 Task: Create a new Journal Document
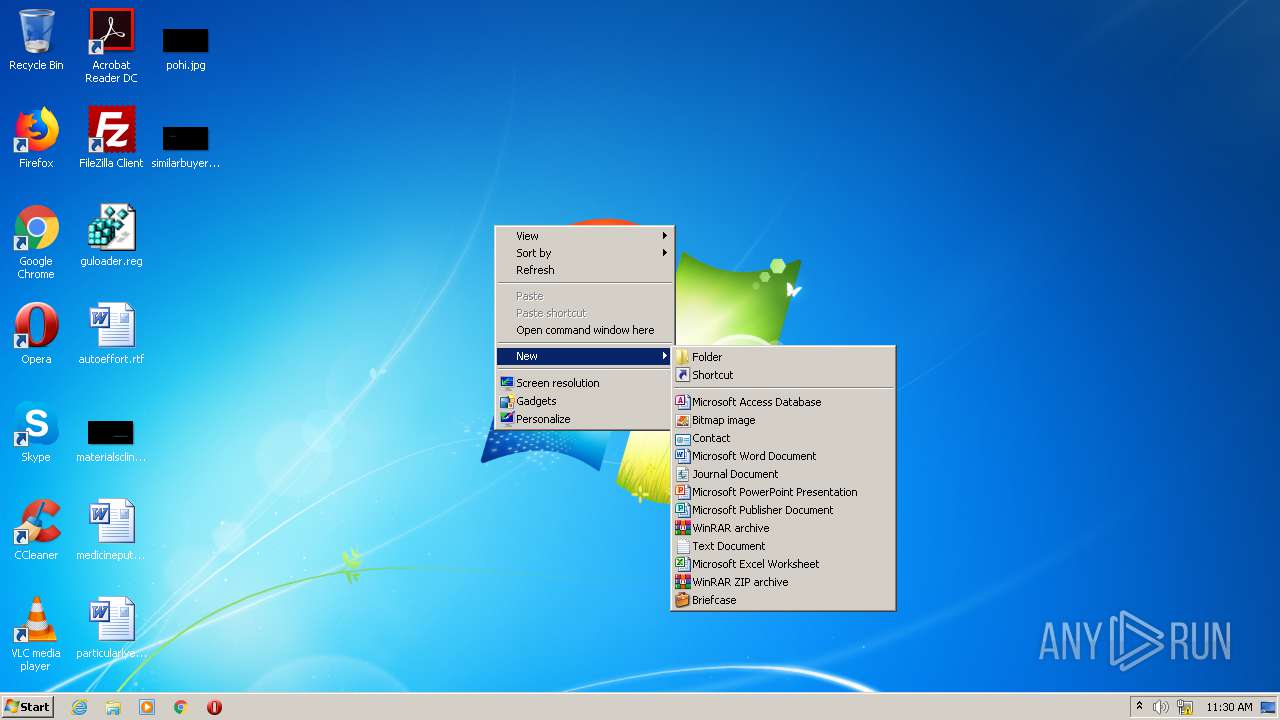pos(783,474)
